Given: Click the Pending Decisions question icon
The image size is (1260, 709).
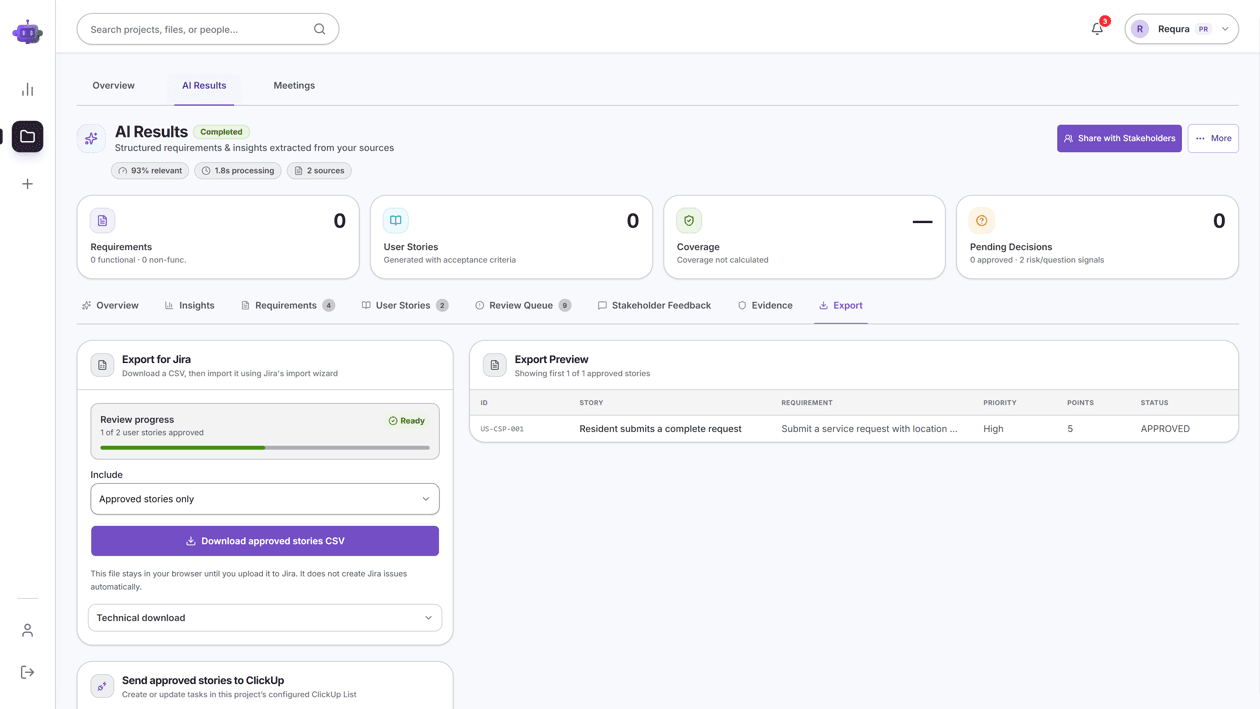Looking at the screenshot, I should click(982, 220).
